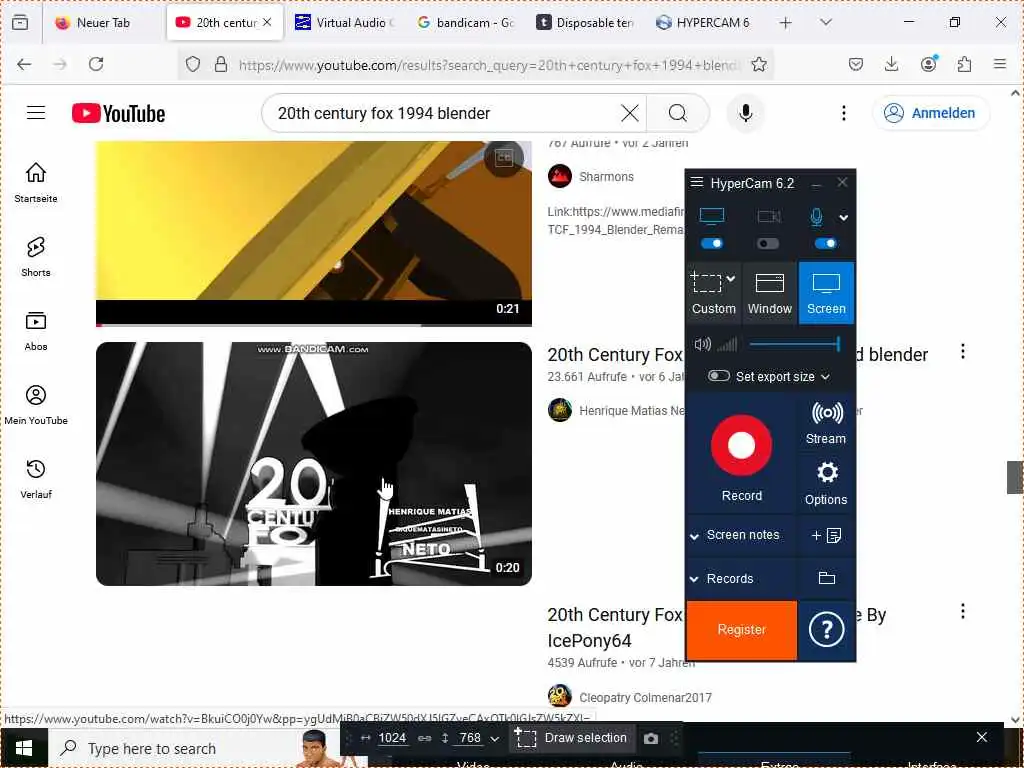Open the capture size preset dropdown

pyautogui.click(x=494, y=739)
